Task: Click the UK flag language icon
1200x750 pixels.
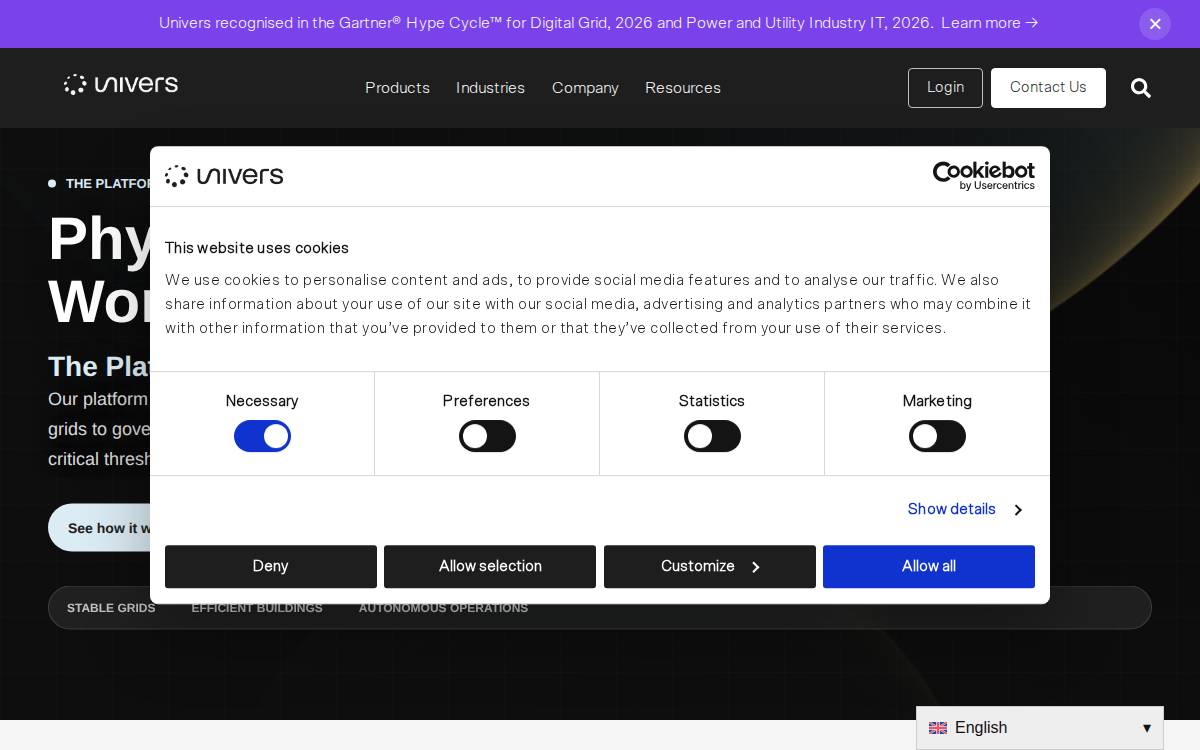Action: pos(938,728)
